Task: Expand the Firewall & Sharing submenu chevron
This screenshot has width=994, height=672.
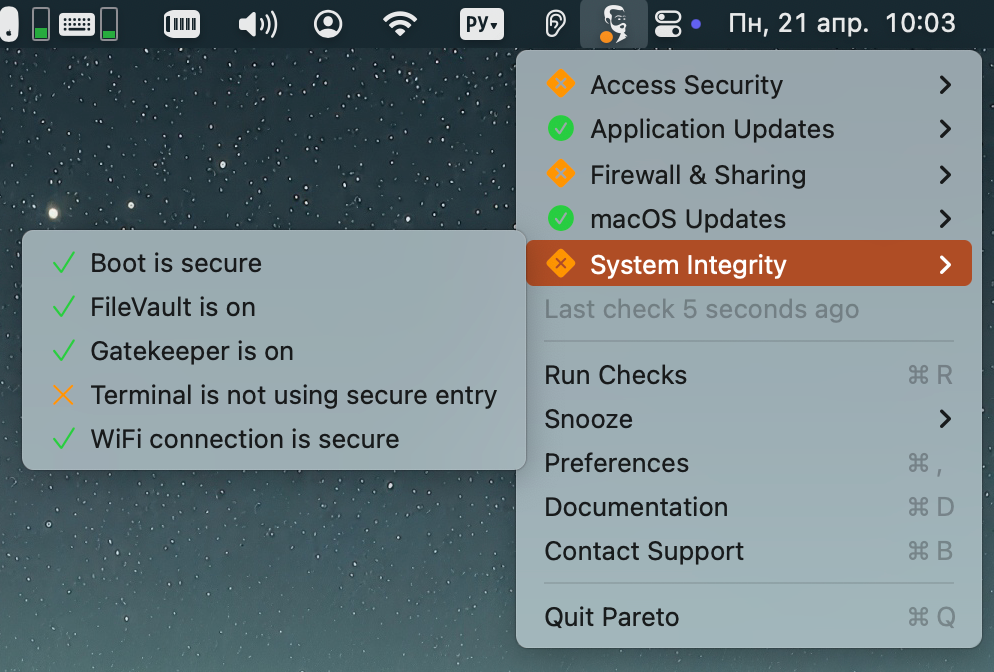Action: tap(945, 175)
